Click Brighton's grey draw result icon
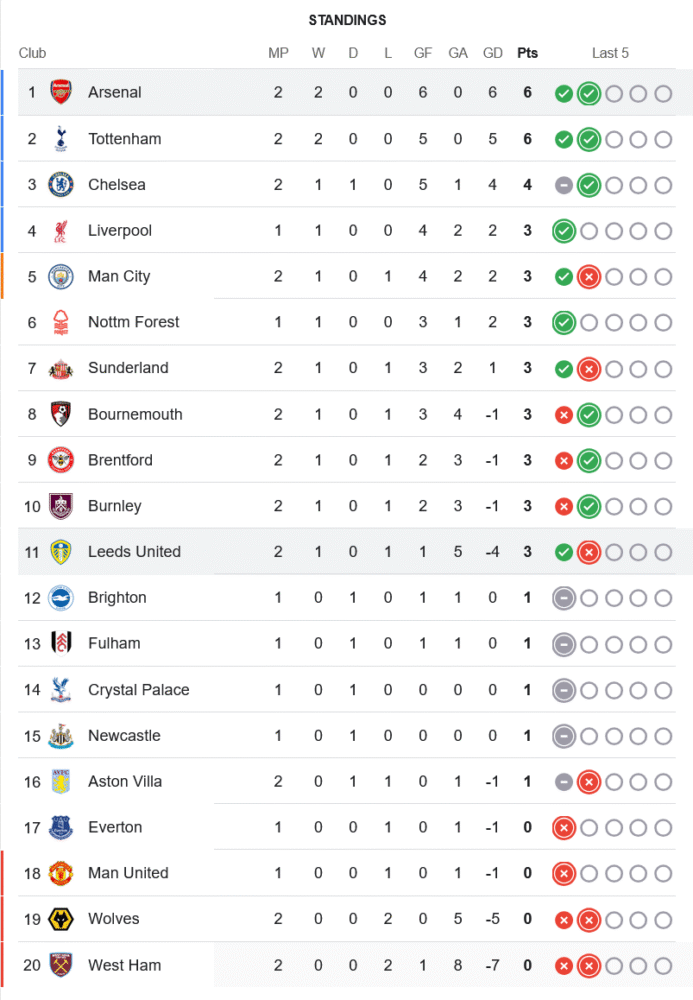Viewport: 693px width, 1000px height. 564,598
